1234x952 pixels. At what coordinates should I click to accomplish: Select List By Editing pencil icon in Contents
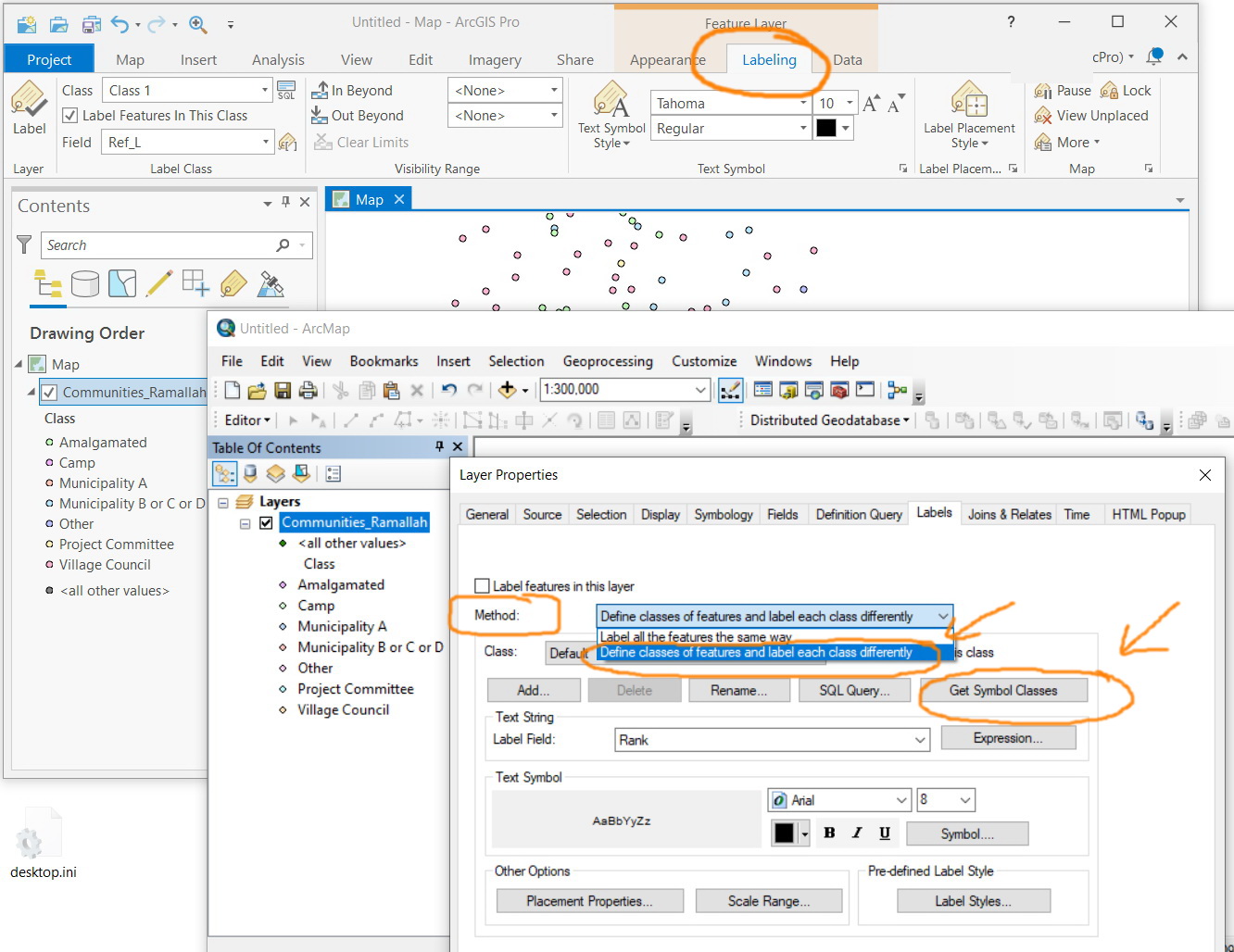(159, 283)
